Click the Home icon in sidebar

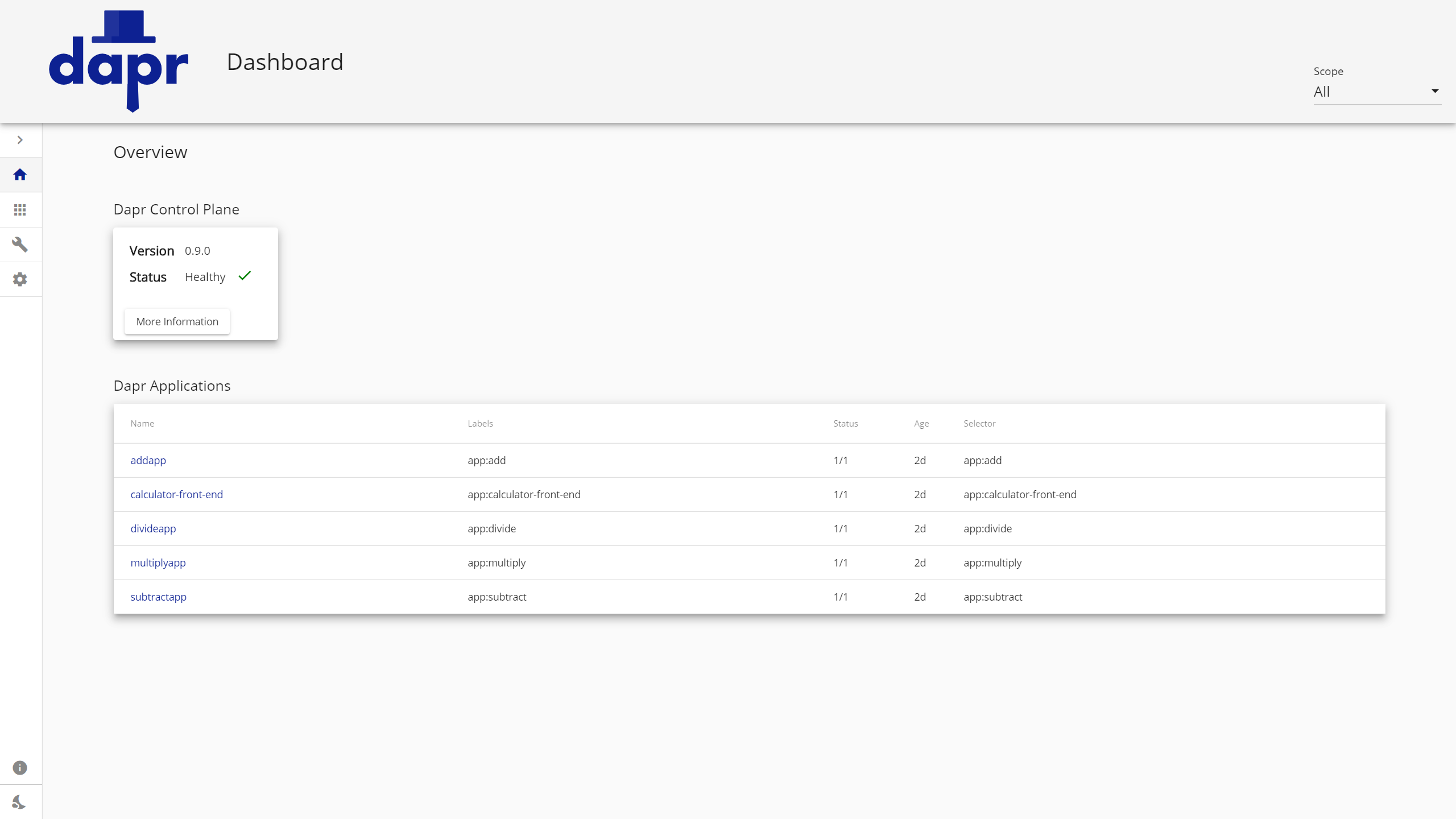click(x=20, y=175)
